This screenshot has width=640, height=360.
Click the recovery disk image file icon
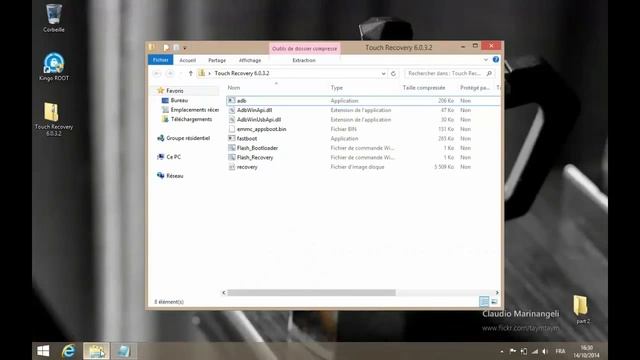coord(231,167)
